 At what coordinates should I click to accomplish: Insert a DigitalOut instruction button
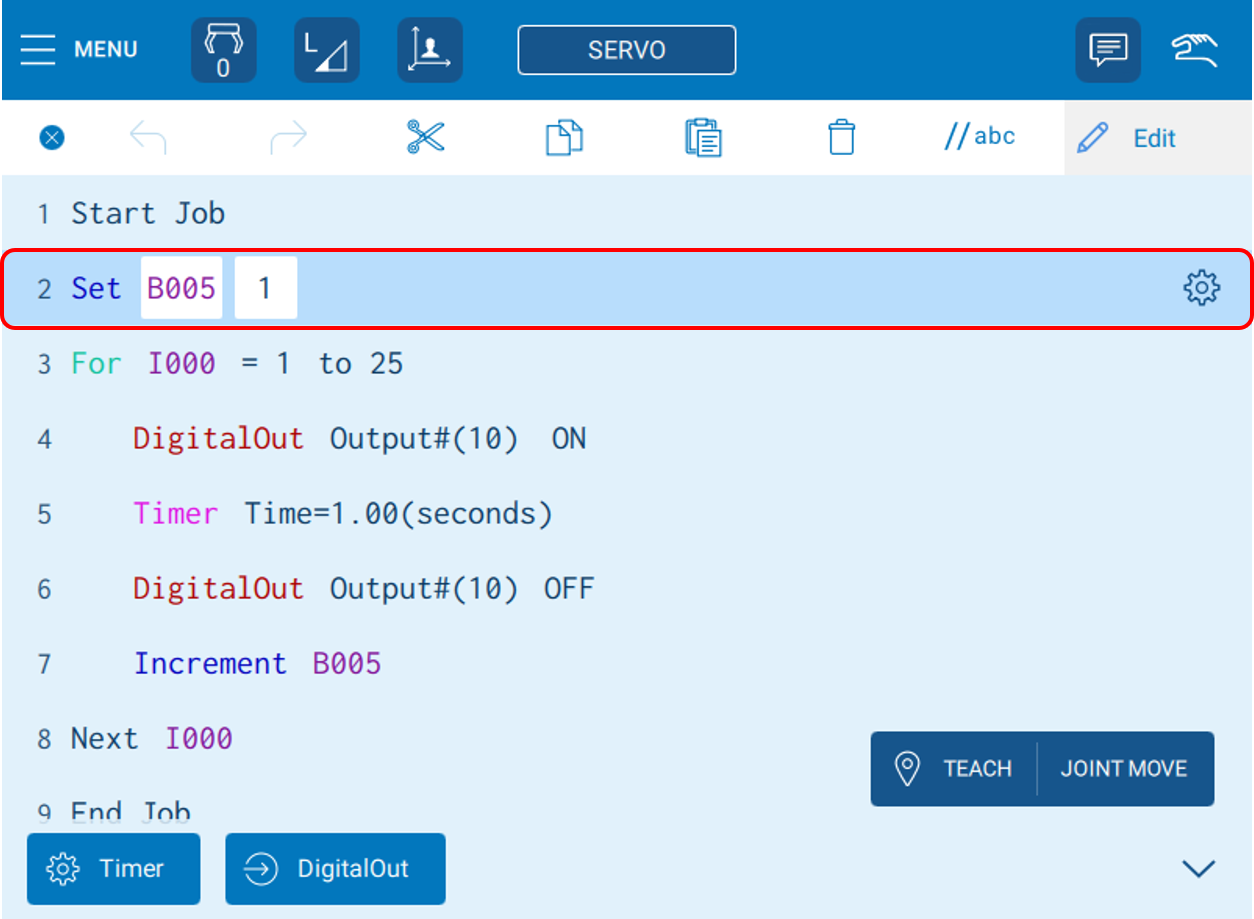pyautogui.click(x=335, y=869)
